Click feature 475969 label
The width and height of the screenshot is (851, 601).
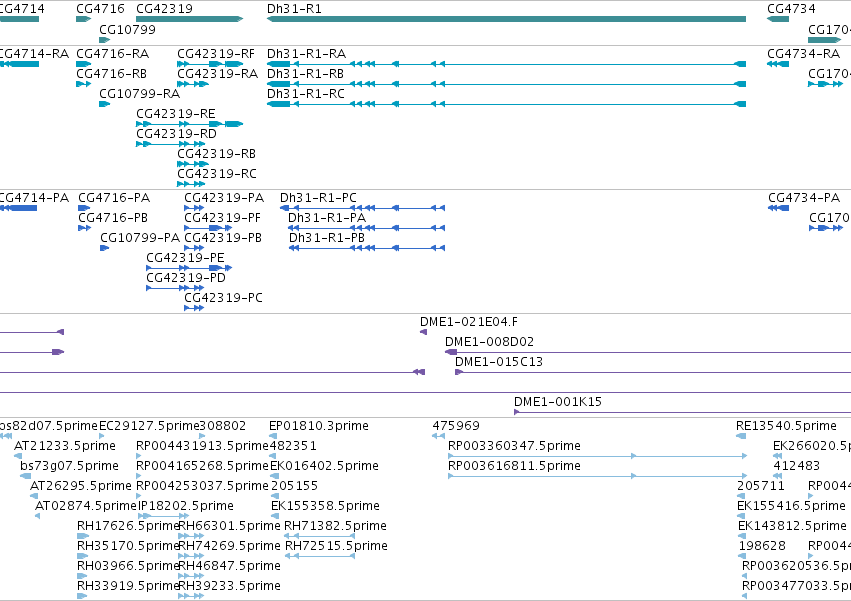point(456,426)
